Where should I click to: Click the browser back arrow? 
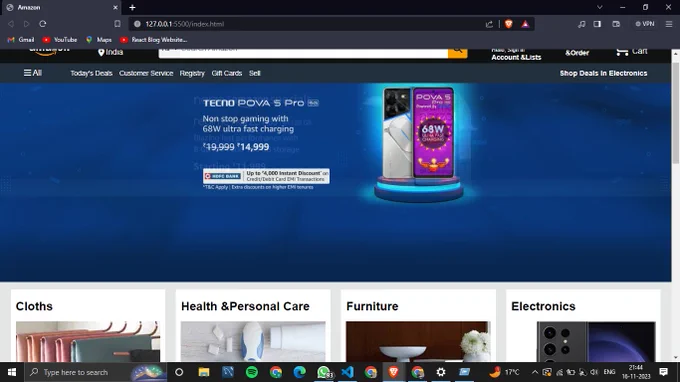pyautogui.click(x=11, y=24)
